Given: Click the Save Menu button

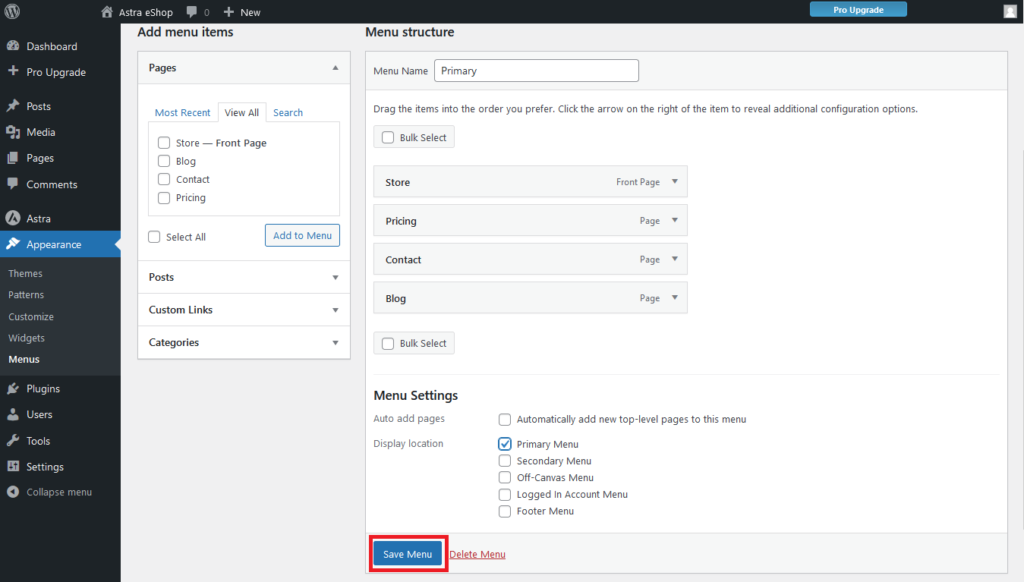Looking at the screenshot, I should point(407,554).
